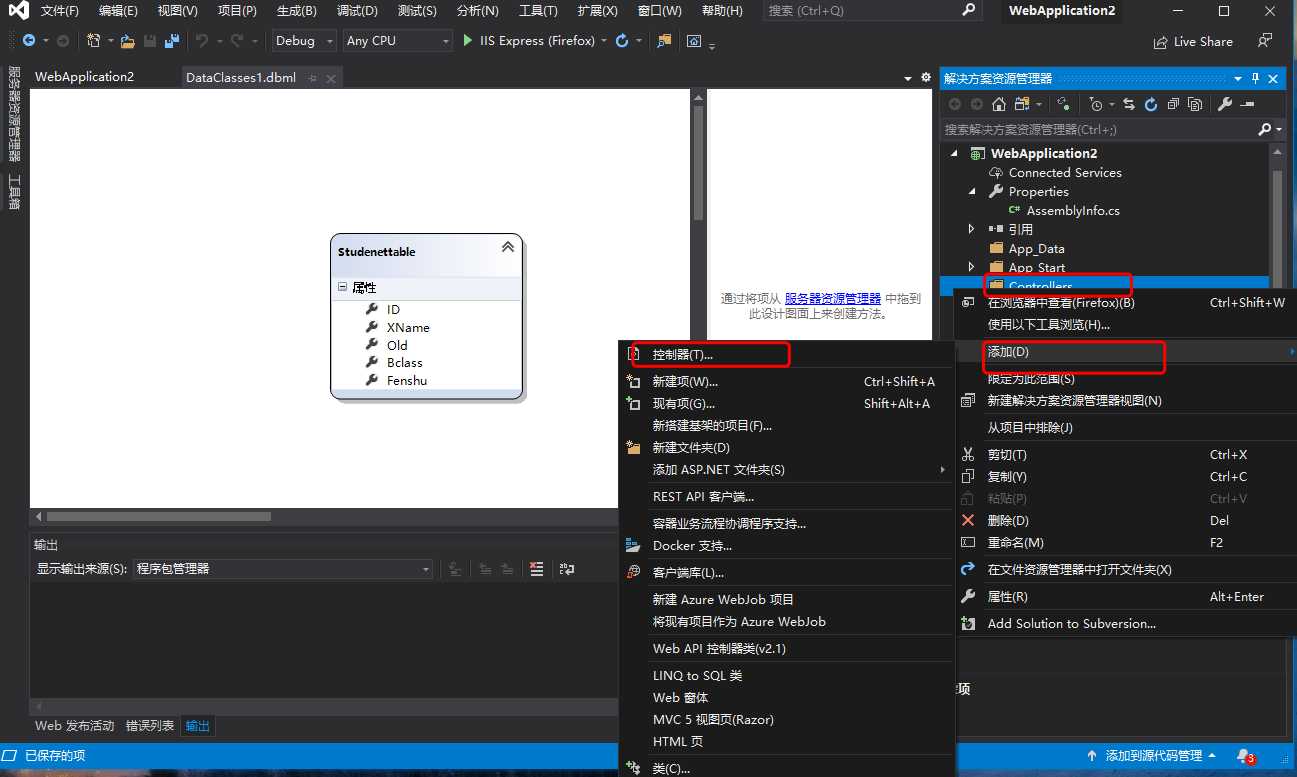Viewport: 1297px width, 777px height.
Task: Open the Any CPU platform dropdown
Action: [398, 41]
